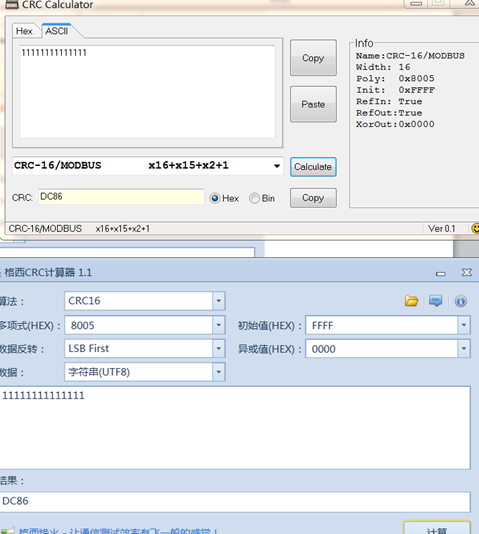Click the initial value field containing FFFF
479x534 pixels.
382,325
